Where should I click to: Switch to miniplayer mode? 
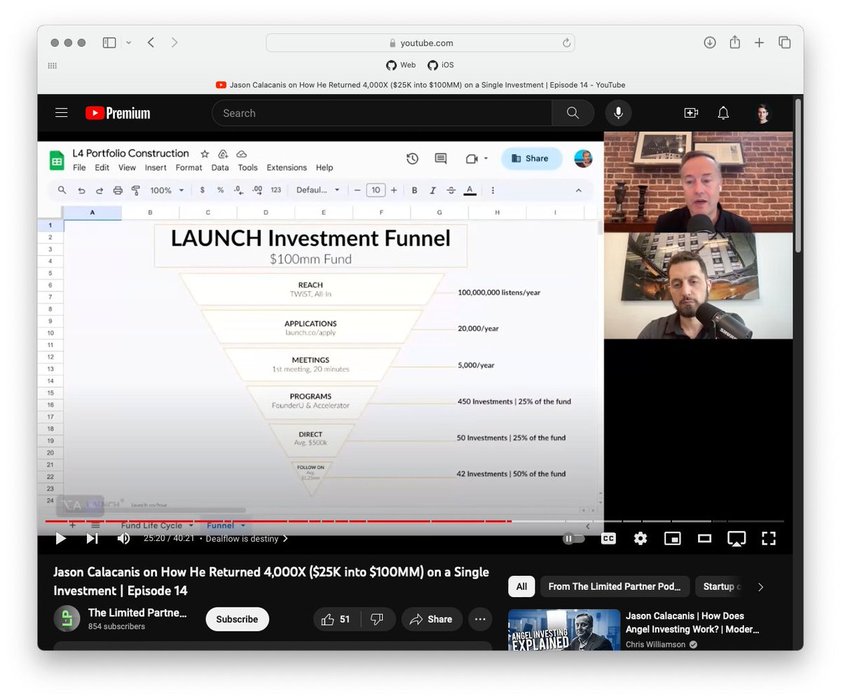672,538
